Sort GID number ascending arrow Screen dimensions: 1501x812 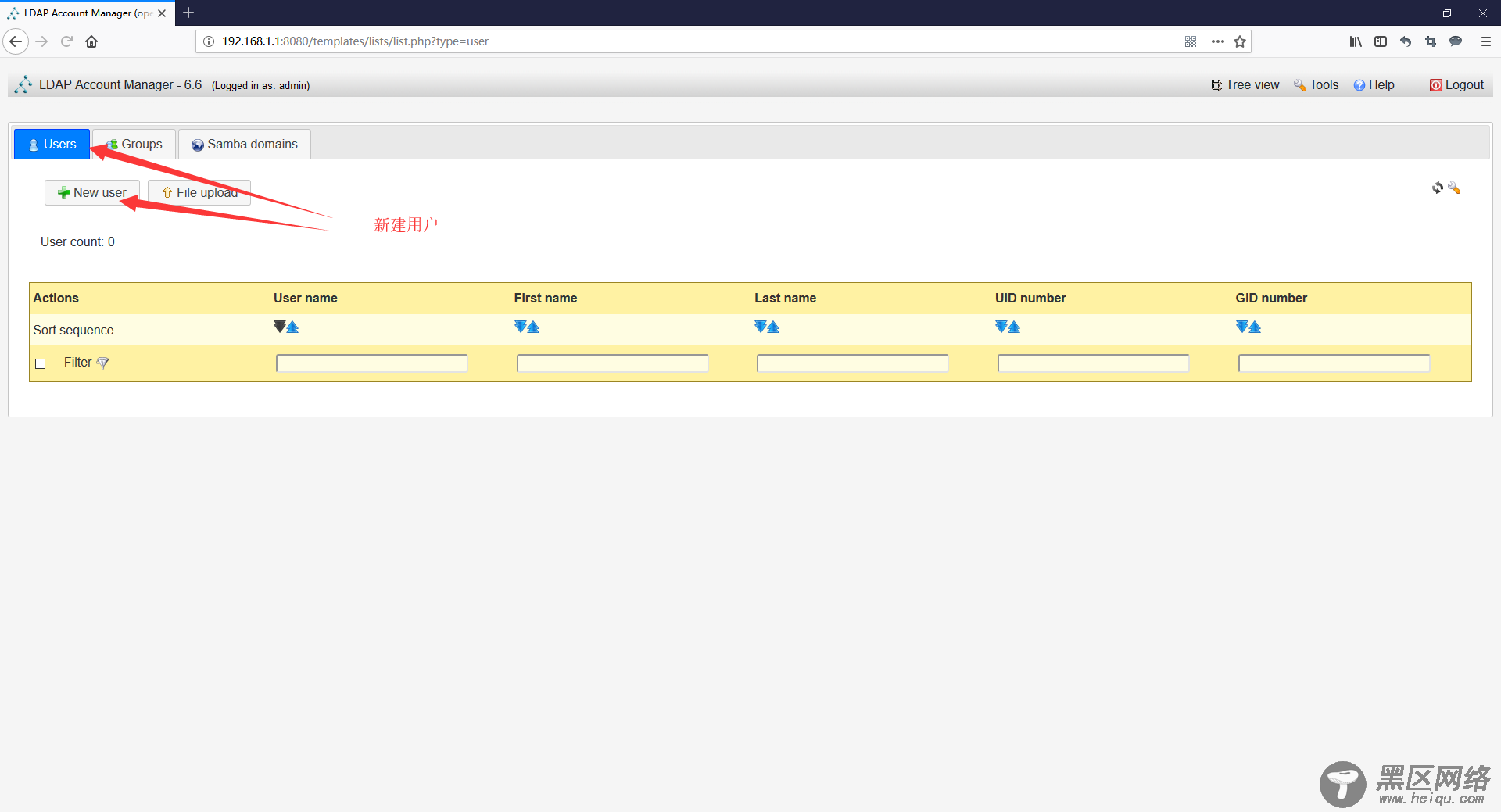tap(1255, 327)
